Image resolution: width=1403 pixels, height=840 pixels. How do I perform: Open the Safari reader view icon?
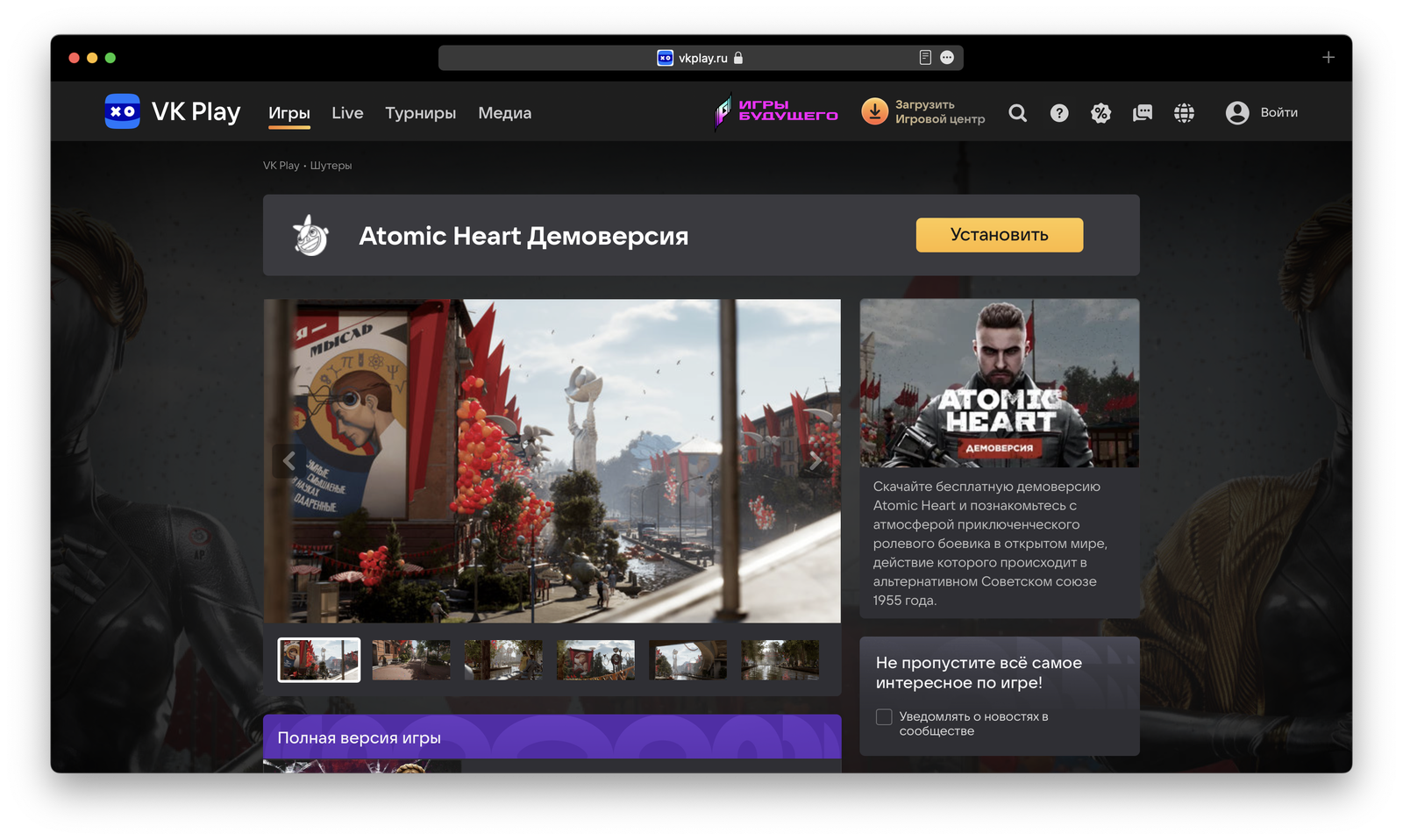click(x=925, y=57)
